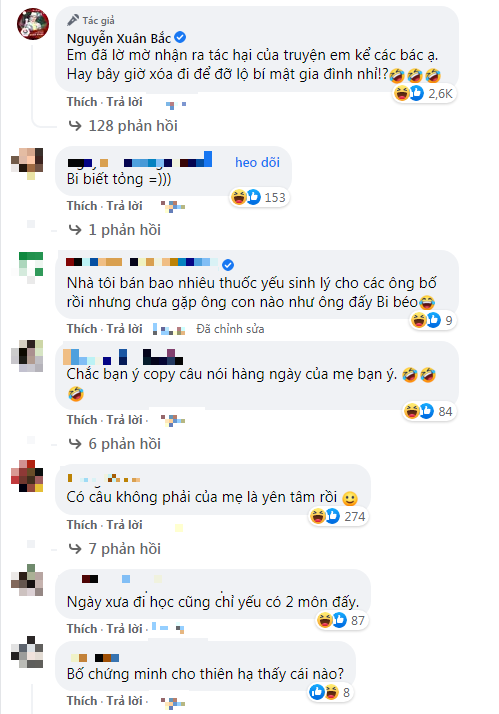
Task: Like the author's comment with Thích
Action: tap(82, 102)
